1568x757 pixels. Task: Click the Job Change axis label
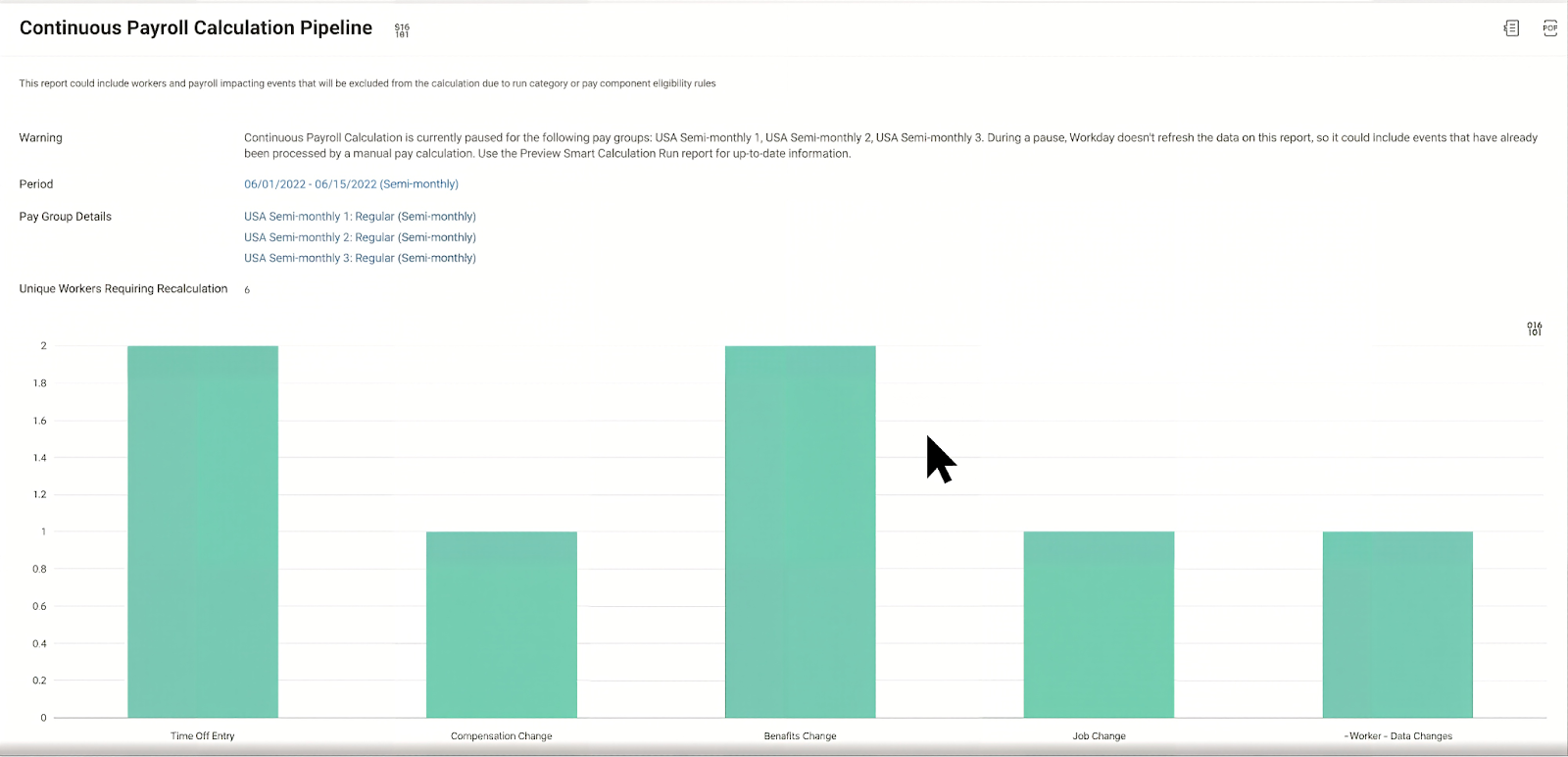click(1099, 736)
